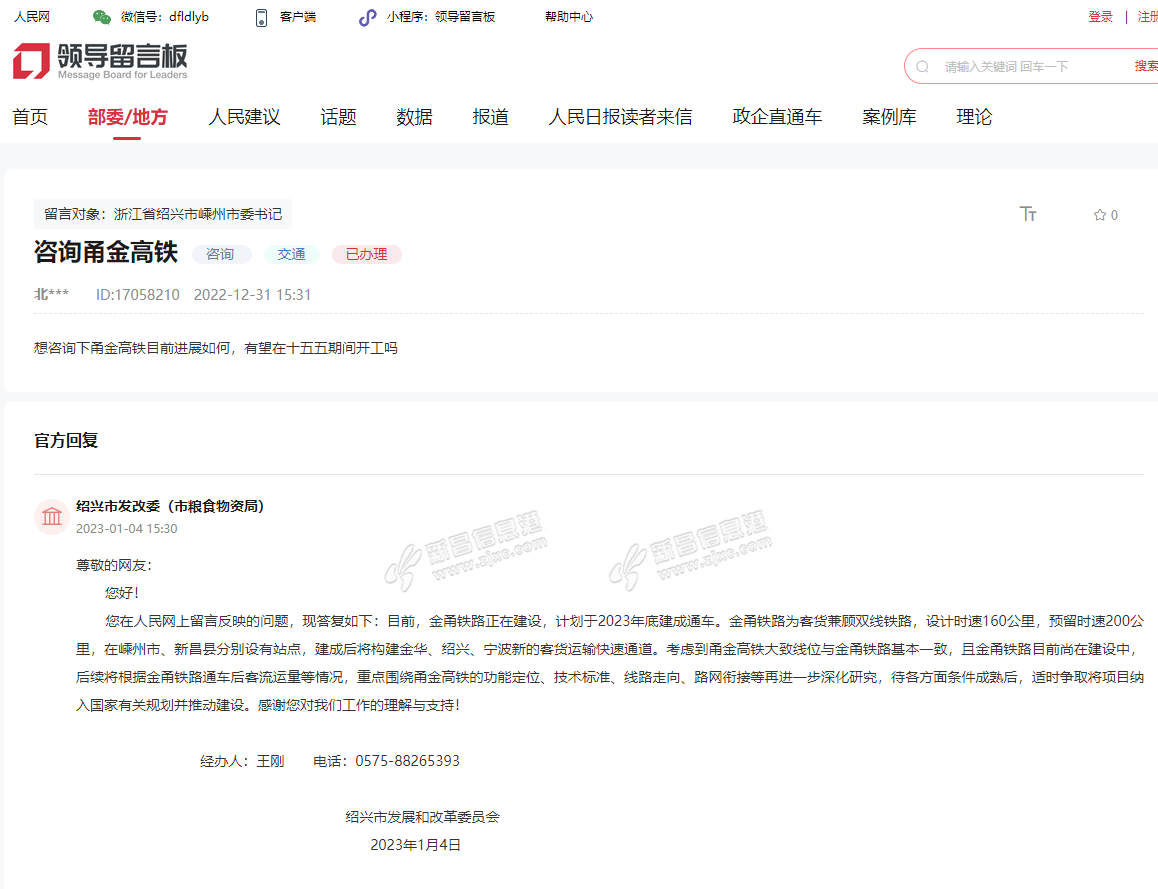The image size is (1158, 889).
Task: Click the government building avatar icon
Action: pos(52,517)
